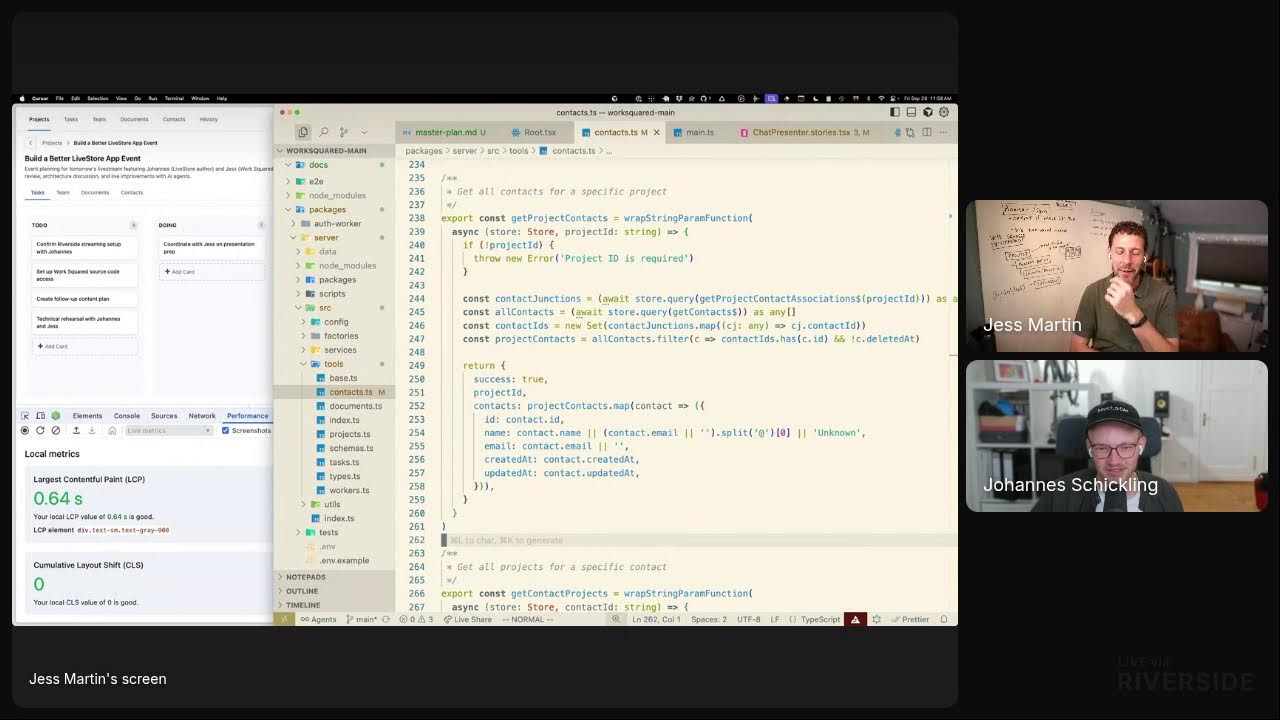Click Live Share in status bar
This screenshot has width=1280, height=720.
pos(468,619)
